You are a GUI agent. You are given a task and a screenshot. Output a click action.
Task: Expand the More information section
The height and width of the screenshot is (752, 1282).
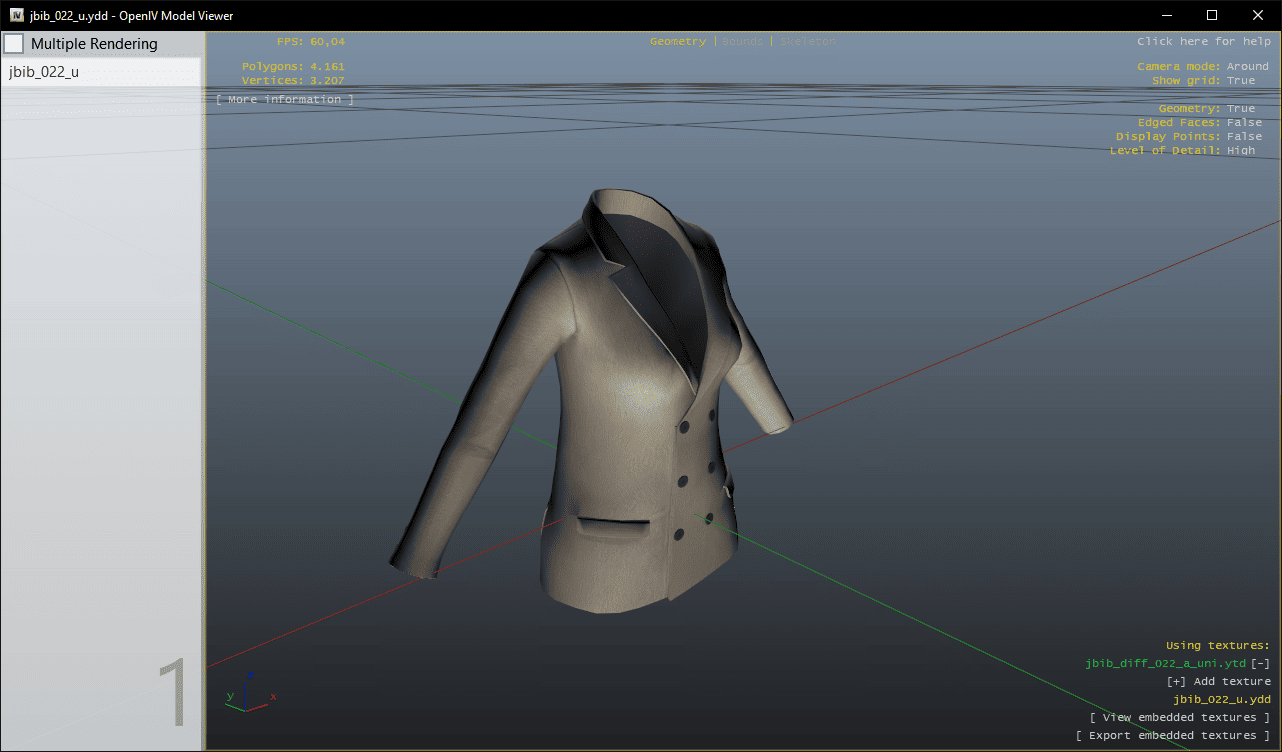click(284, 100)
